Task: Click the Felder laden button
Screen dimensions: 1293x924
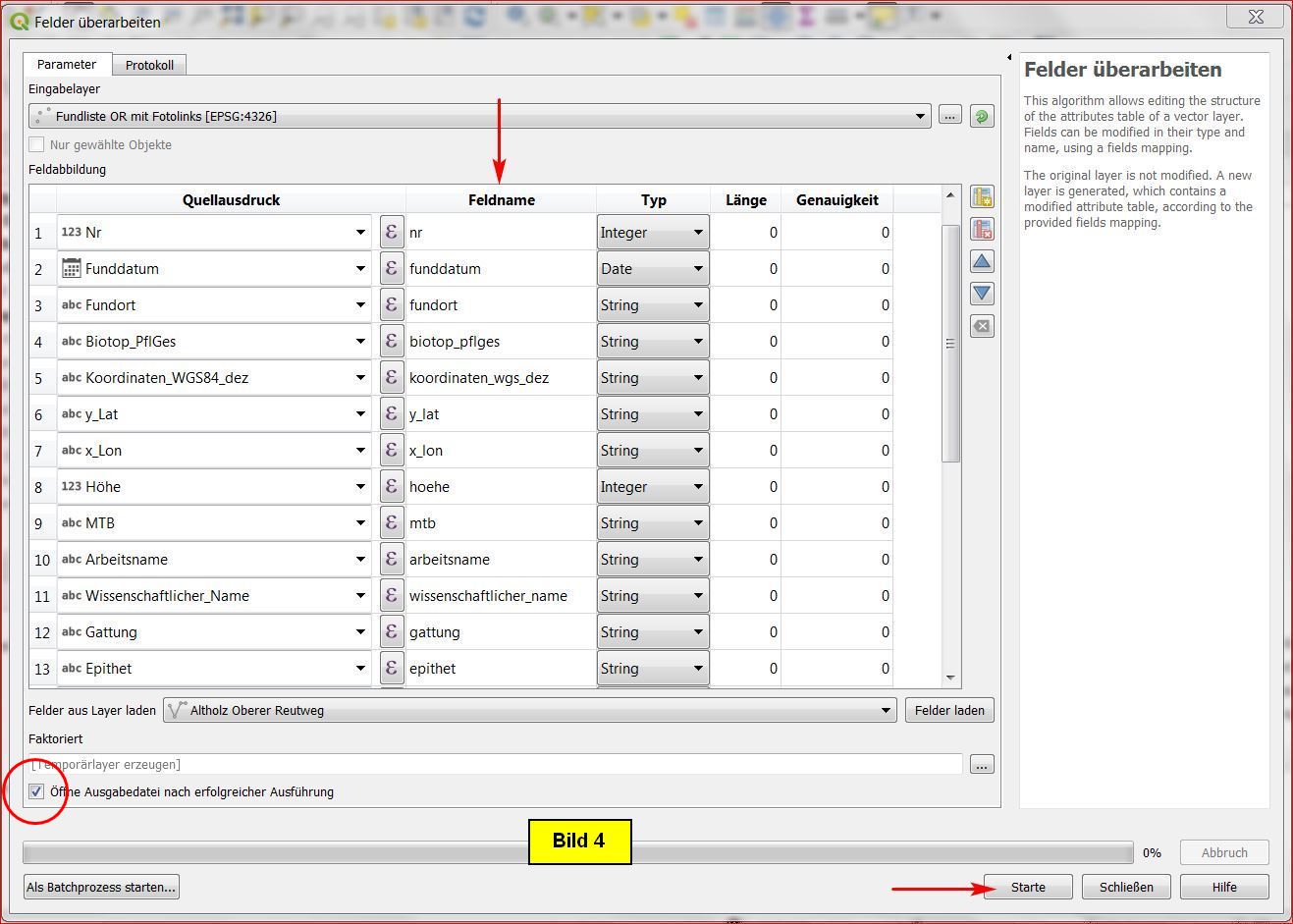Action: [948, 710]
